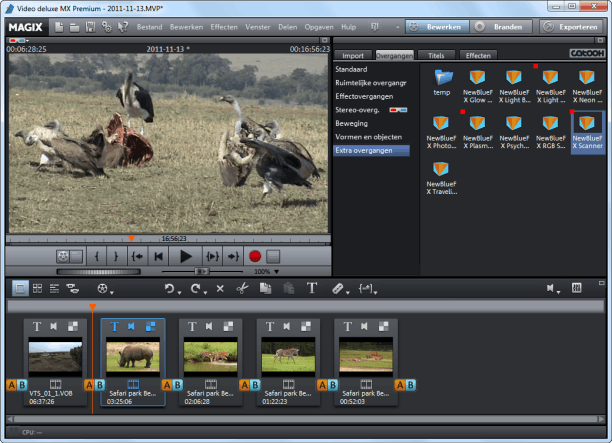Select the zebra clip thumbnail
Screen dimensions: 612x443
[x=288, y=357]
